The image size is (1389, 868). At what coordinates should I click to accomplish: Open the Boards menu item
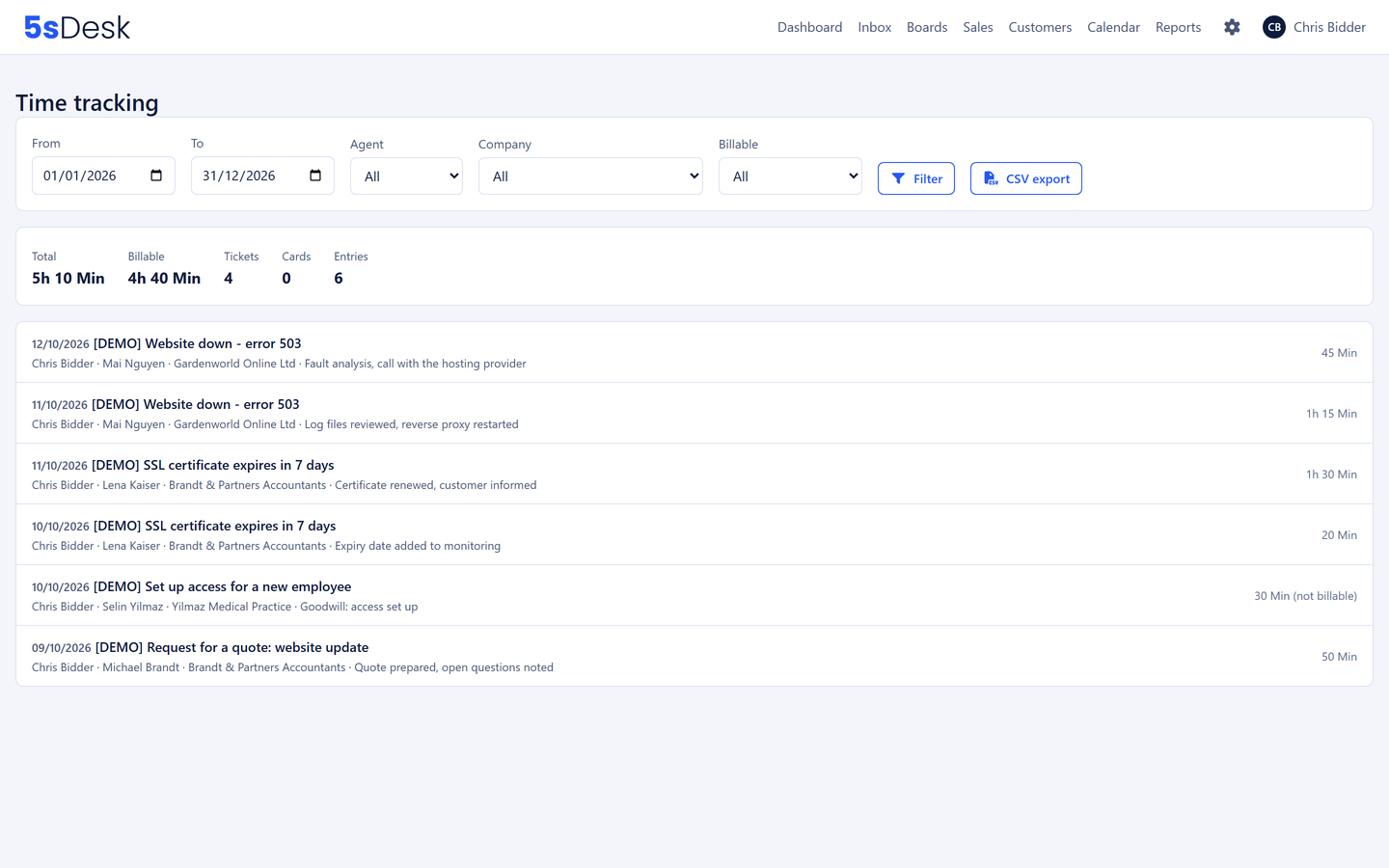[927, 27]
